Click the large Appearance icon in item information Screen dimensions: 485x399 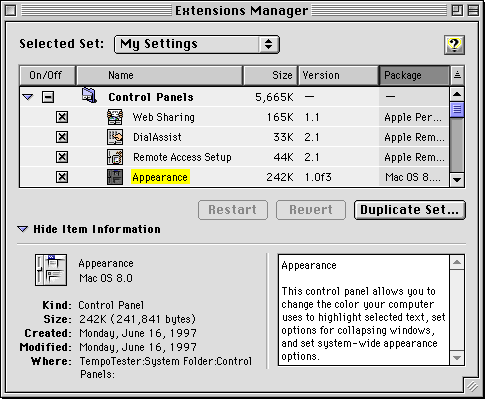51,270
